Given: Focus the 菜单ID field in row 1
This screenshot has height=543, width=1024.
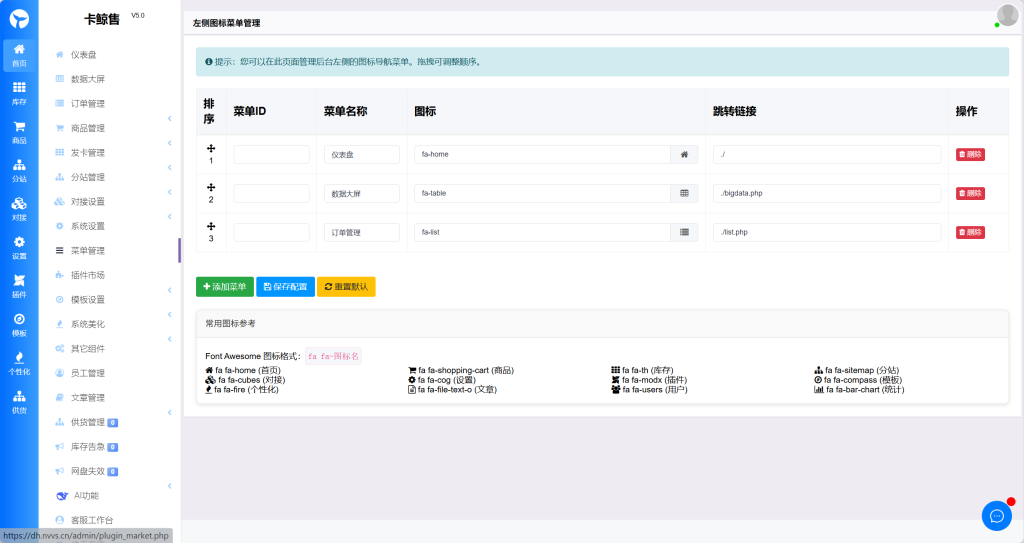Looking at the screenshot, I should coord(272,154).
